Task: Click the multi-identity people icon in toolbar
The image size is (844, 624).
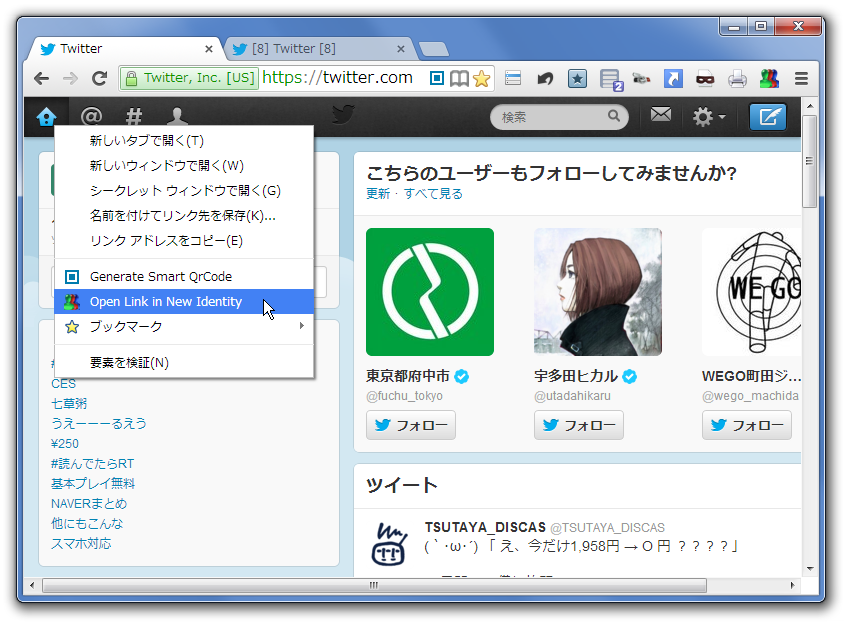Action: coord(769,79)
